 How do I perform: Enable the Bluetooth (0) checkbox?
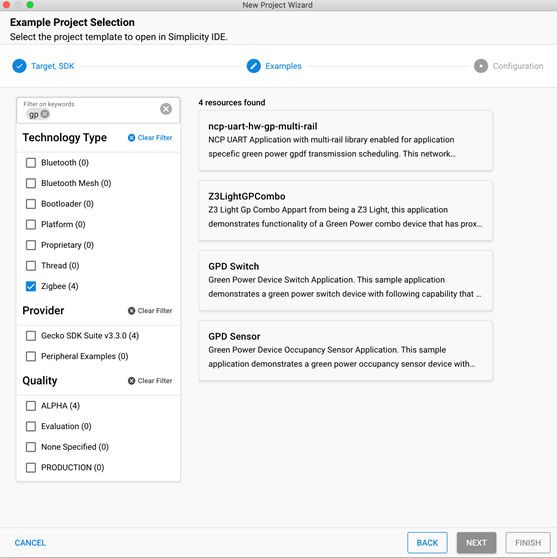click(x=31, y=163)
